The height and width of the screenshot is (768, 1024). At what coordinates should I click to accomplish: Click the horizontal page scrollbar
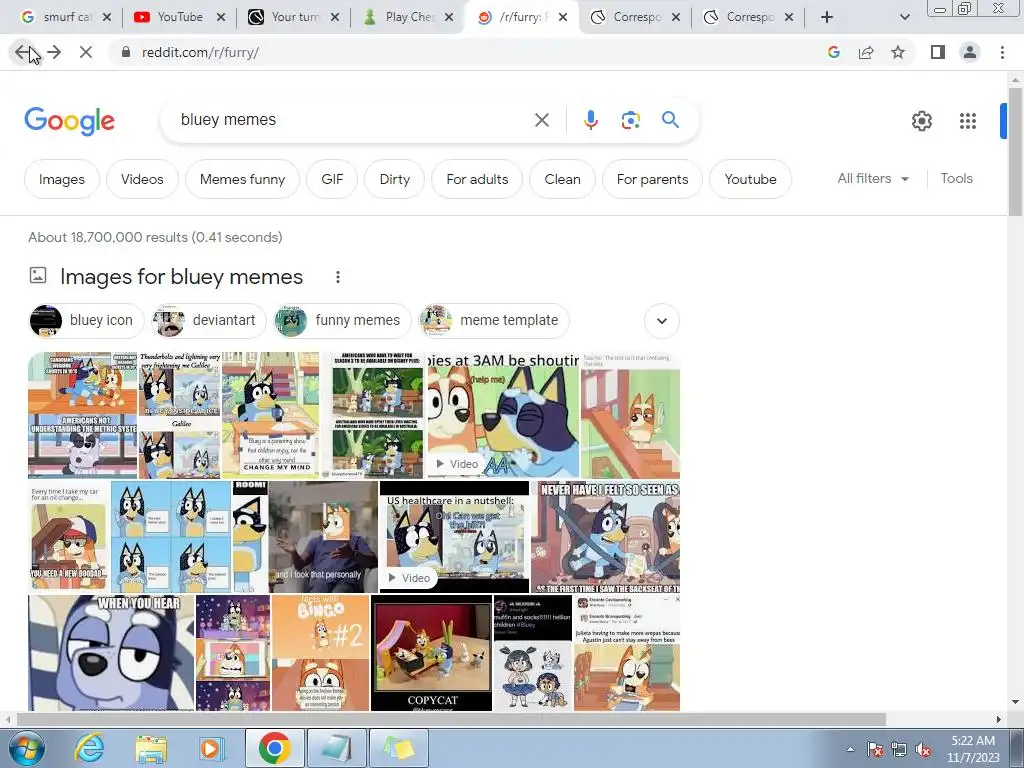pos(451,719)
